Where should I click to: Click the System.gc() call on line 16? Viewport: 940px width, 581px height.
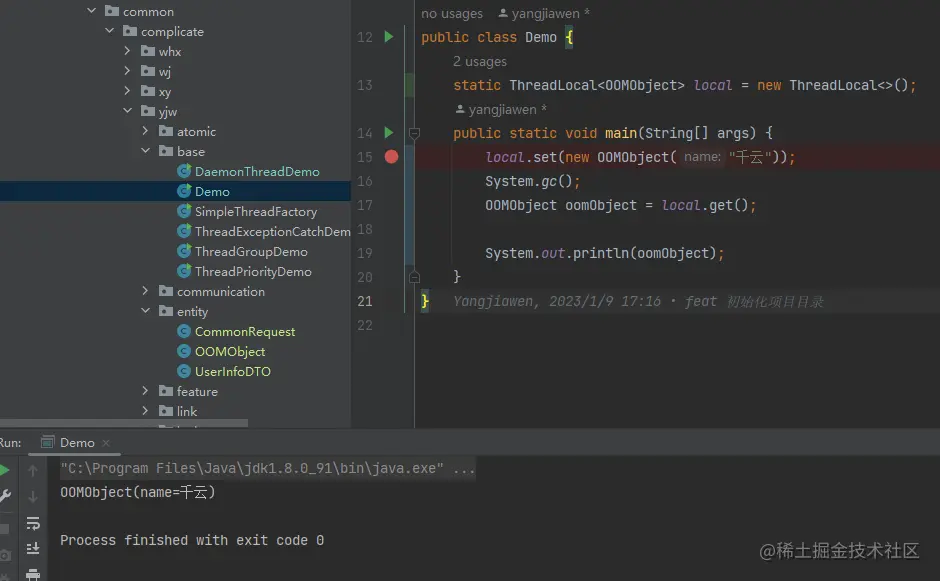(532, 181)
